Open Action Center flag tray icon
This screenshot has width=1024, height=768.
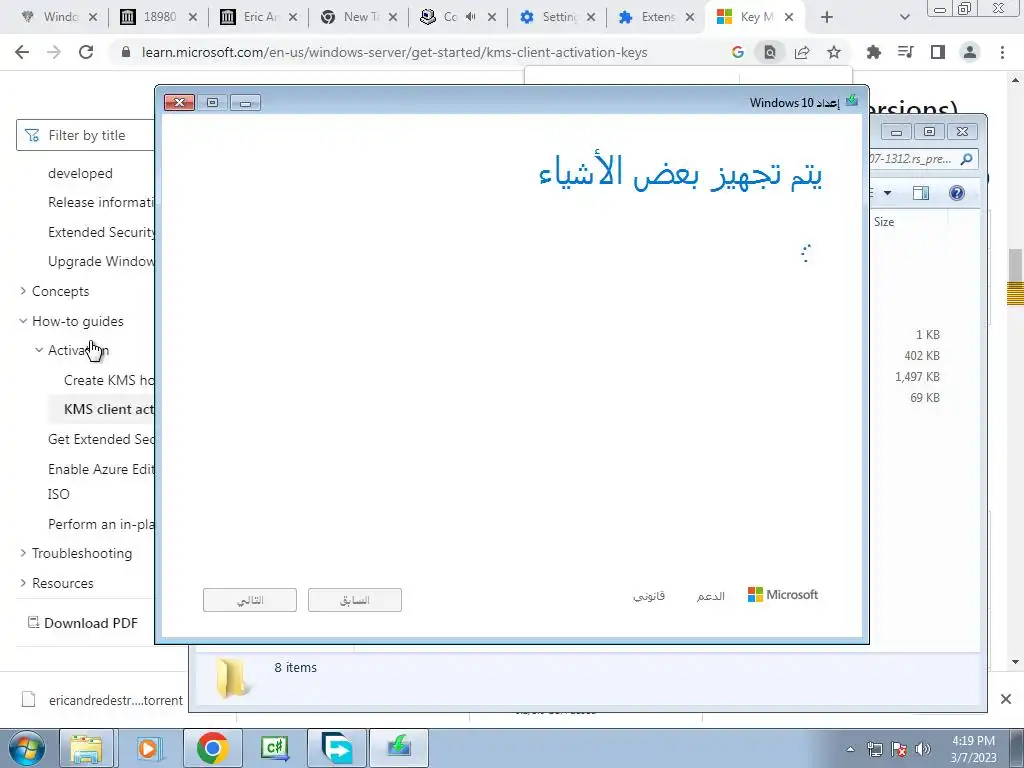(x=899, y=749)
